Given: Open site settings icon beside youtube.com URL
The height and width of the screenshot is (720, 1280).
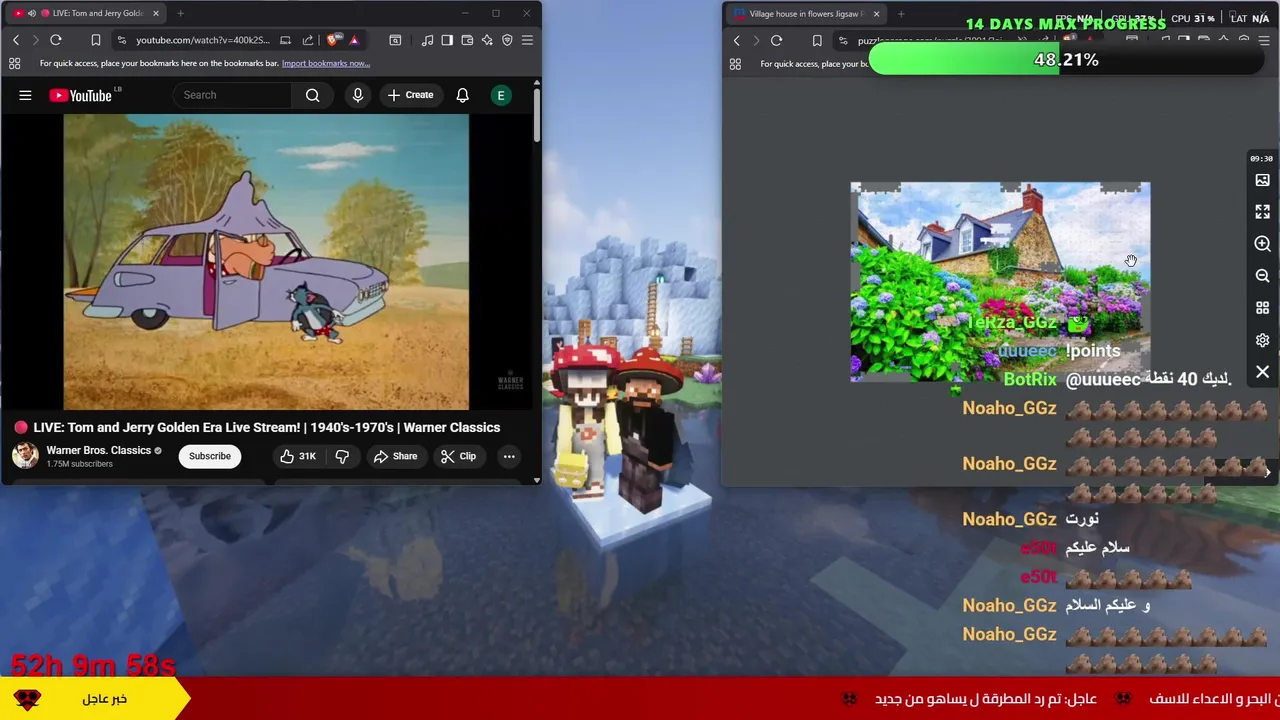Looking at the screenshot, I should [121, 40].
